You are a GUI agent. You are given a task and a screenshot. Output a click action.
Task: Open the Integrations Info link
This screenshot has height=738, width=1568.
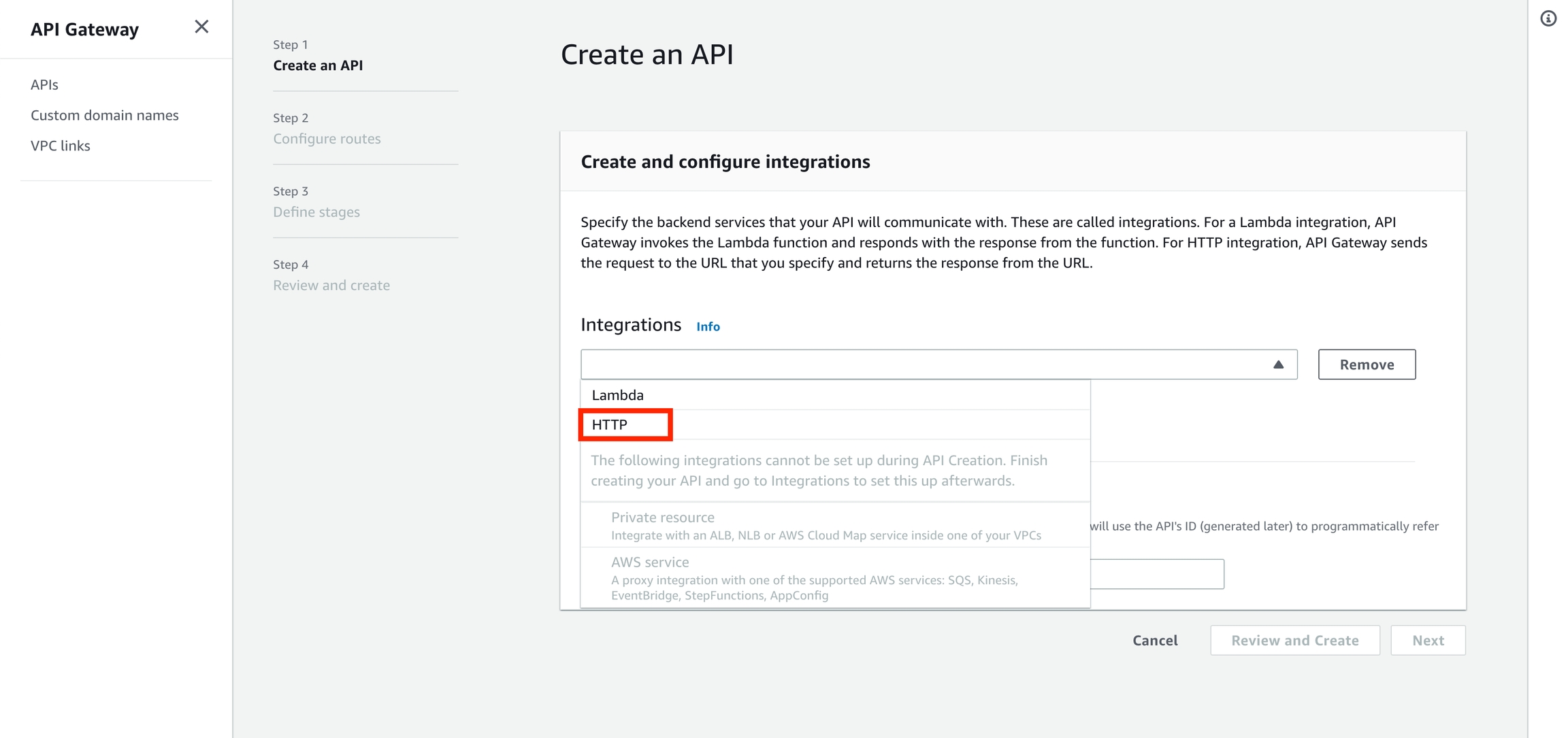coord(708,326)
